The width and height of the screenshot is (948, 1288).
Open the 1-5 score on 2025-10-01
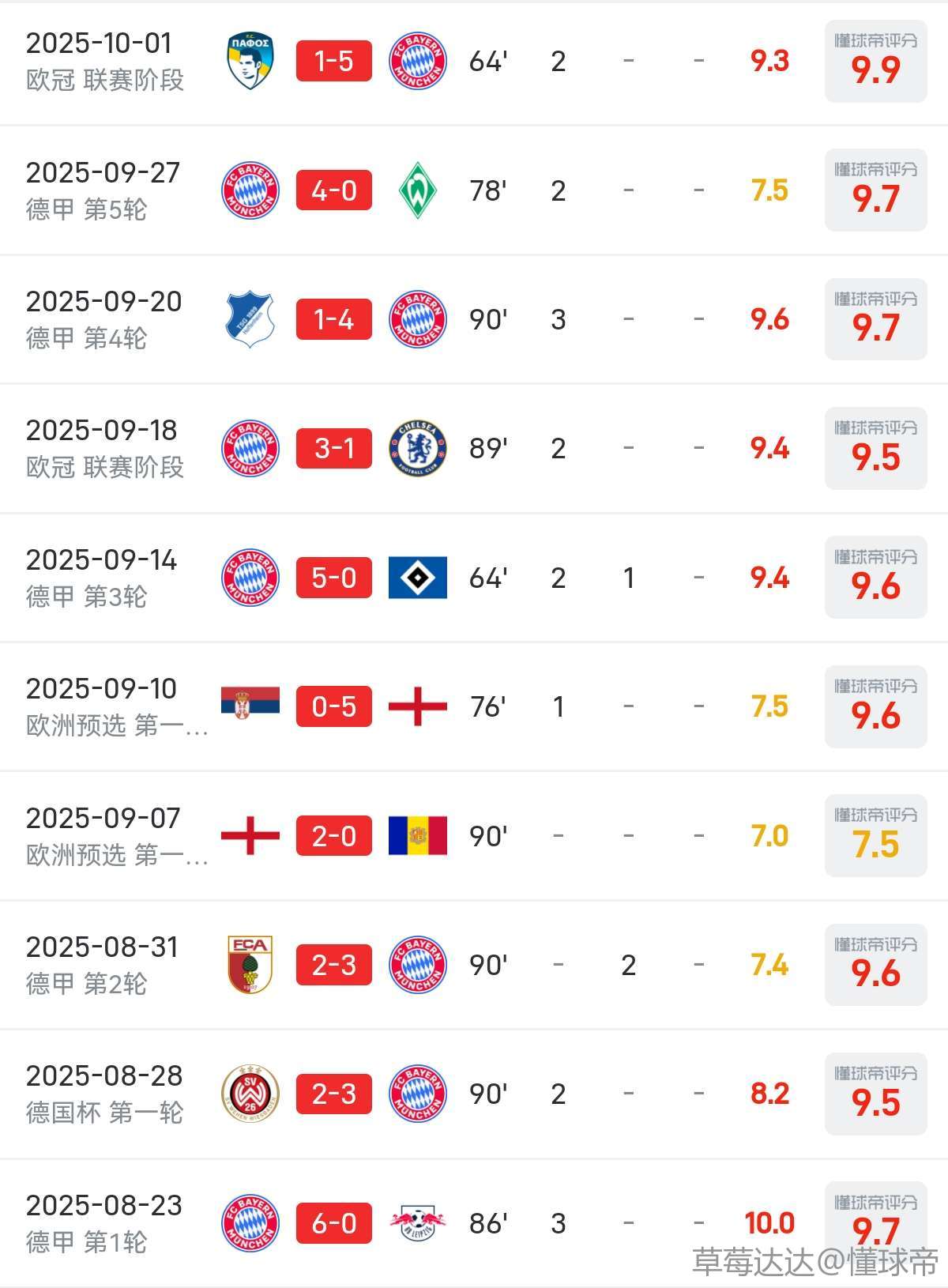click(334, 61)
